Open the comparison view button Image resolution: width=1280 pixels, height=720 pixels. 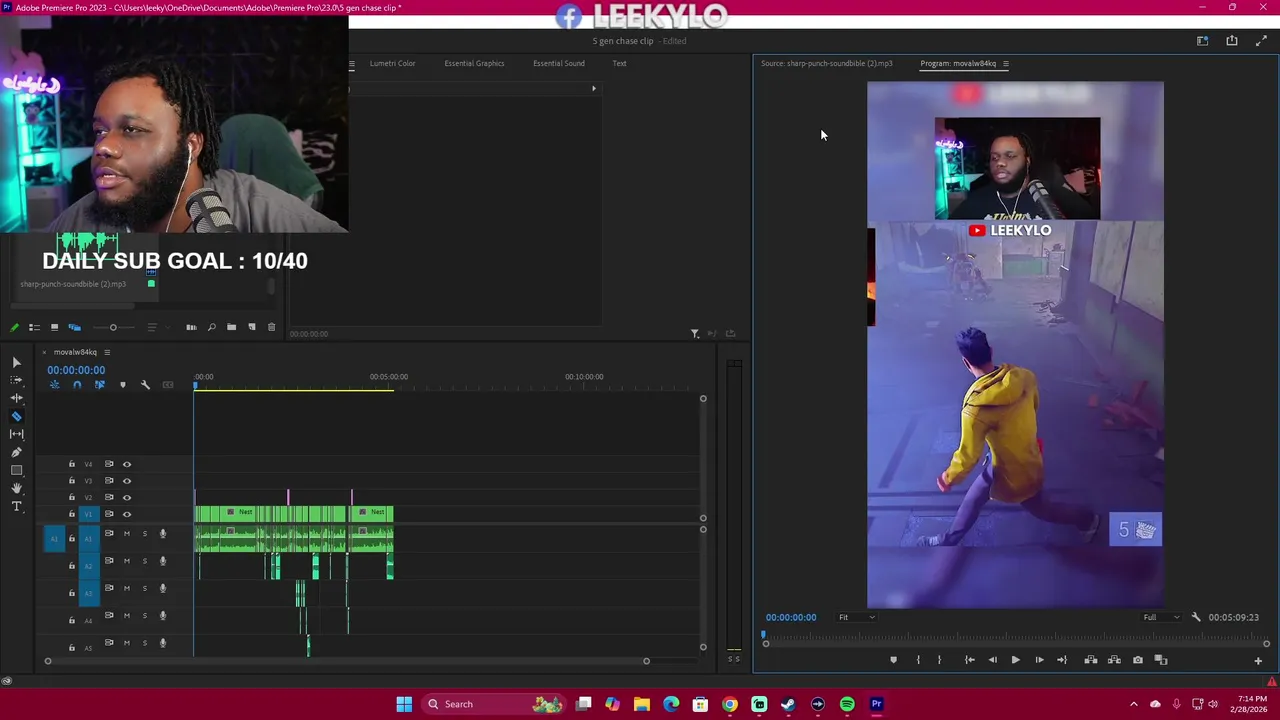point(1161,660)
